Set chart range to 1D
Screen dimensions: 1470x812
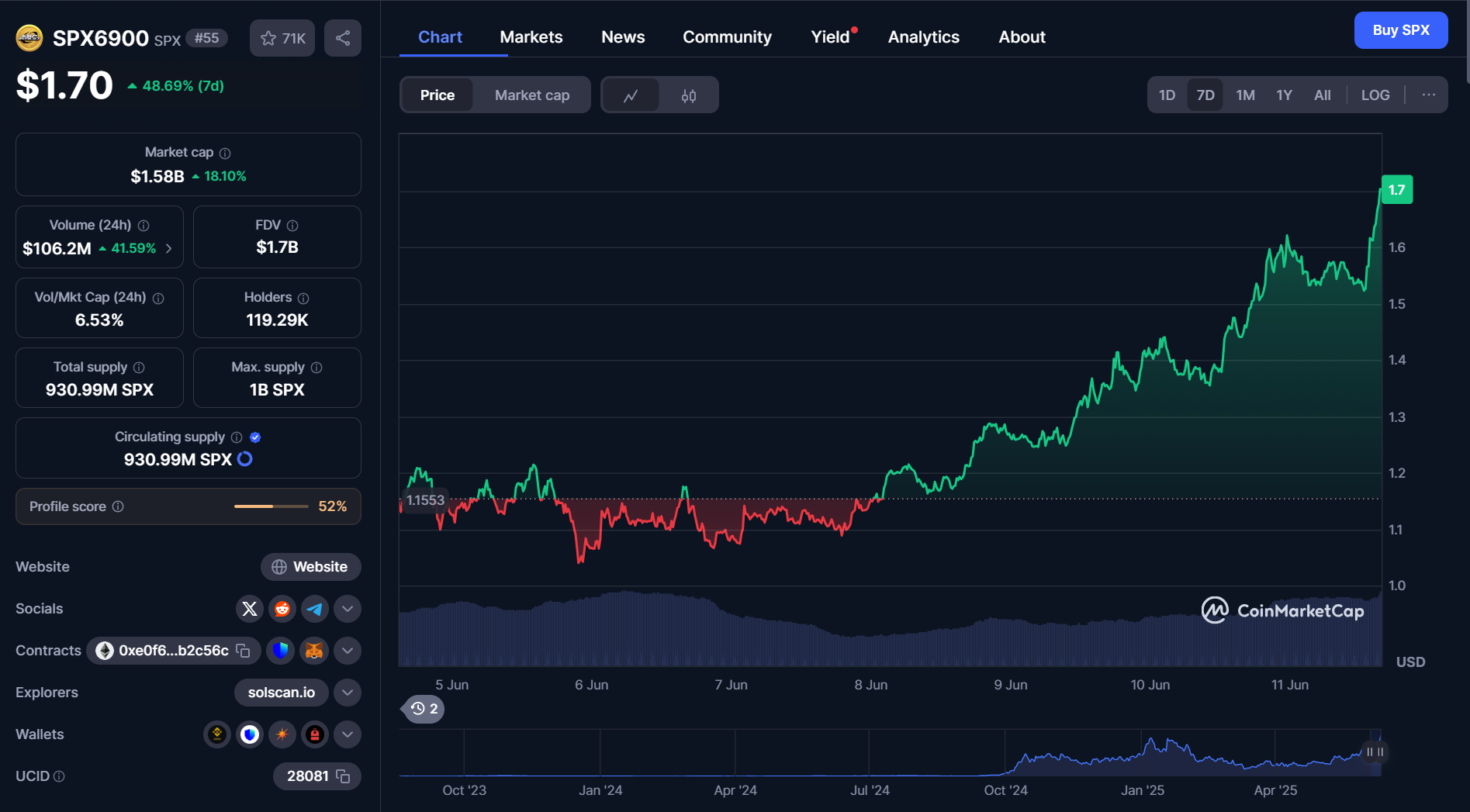tap(1167, 95)
